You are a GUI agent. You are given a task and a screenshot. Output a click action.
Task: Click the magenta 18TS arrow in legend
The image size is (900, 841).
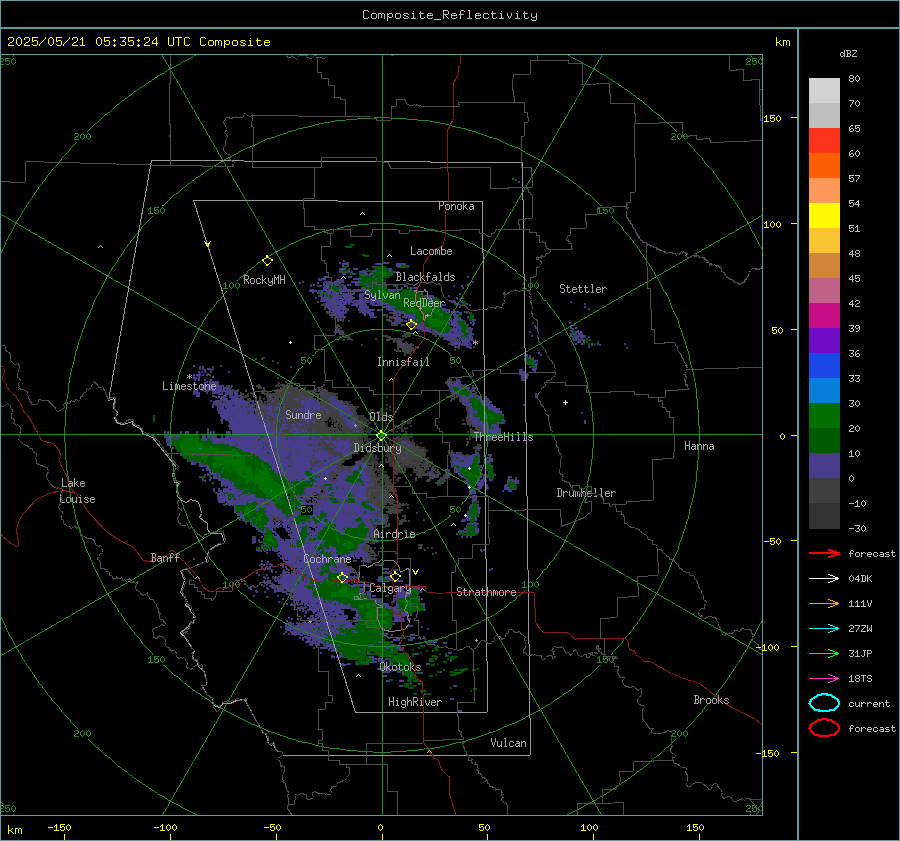pyautogui.click(x=824, y=679)
